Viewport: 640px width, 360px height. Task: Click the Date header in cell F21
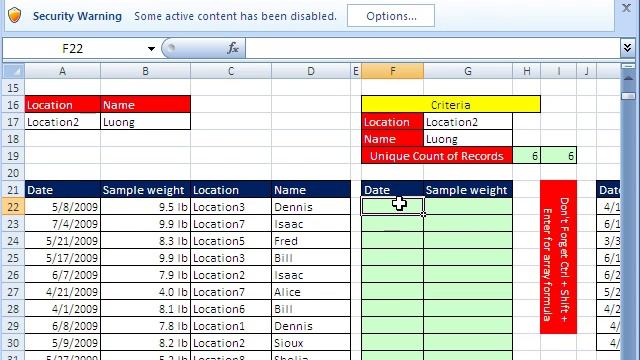(392, 190)
